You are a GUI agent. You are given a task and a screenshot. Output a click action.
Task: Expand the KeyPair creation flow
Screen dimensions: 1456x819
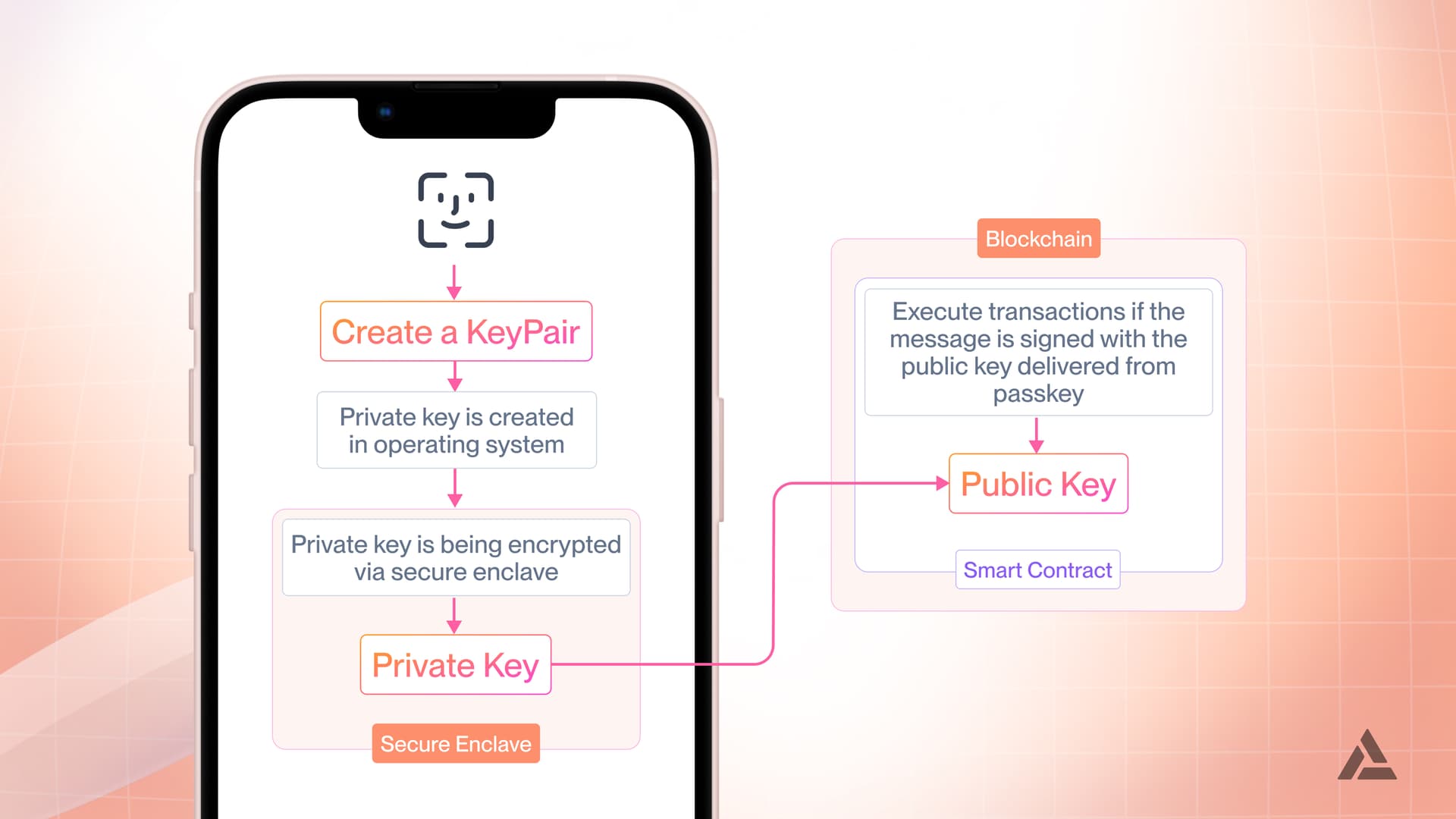pyautogui.click(x=455, y=332)
